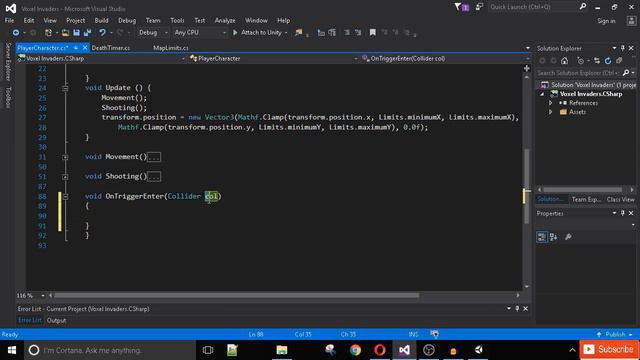Save the current file with the Save icon
640x360 pixels.
pyautogui.click(x=76, y=33)
